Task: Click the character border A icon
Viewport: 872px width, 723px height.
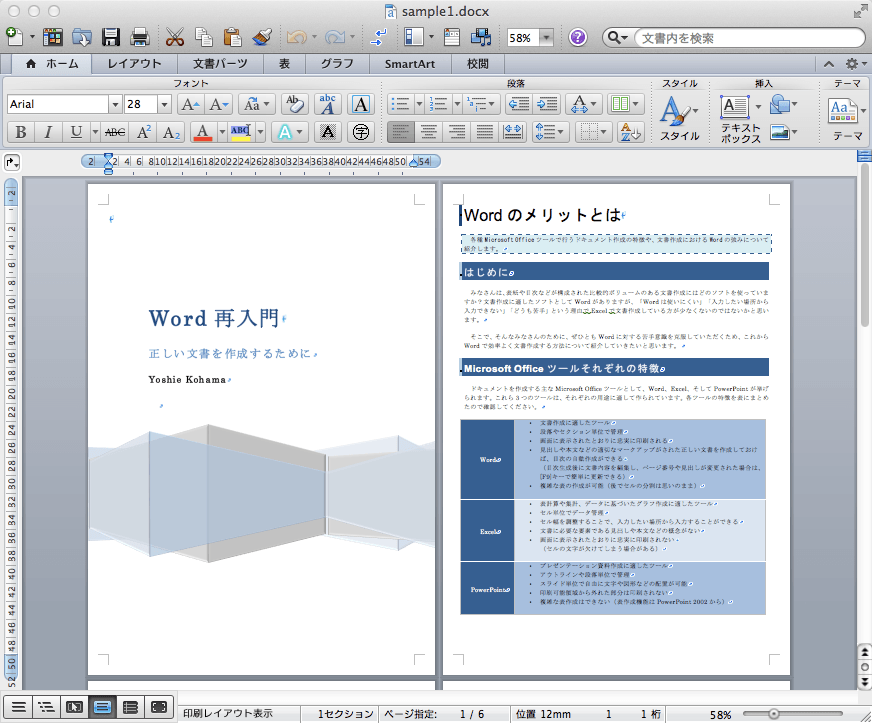Action: pyautogui.click(x=361, y=104)
